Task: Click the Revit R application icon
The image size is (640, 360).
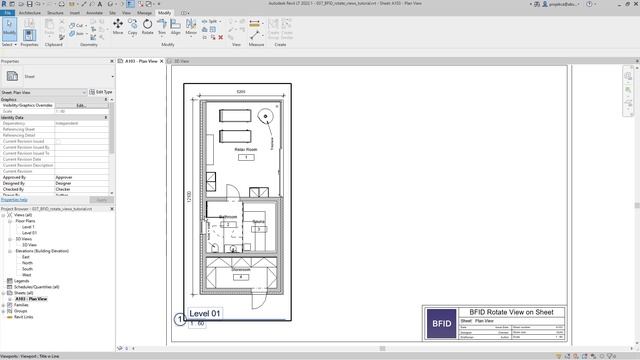Action: click(x=4, y=4)
